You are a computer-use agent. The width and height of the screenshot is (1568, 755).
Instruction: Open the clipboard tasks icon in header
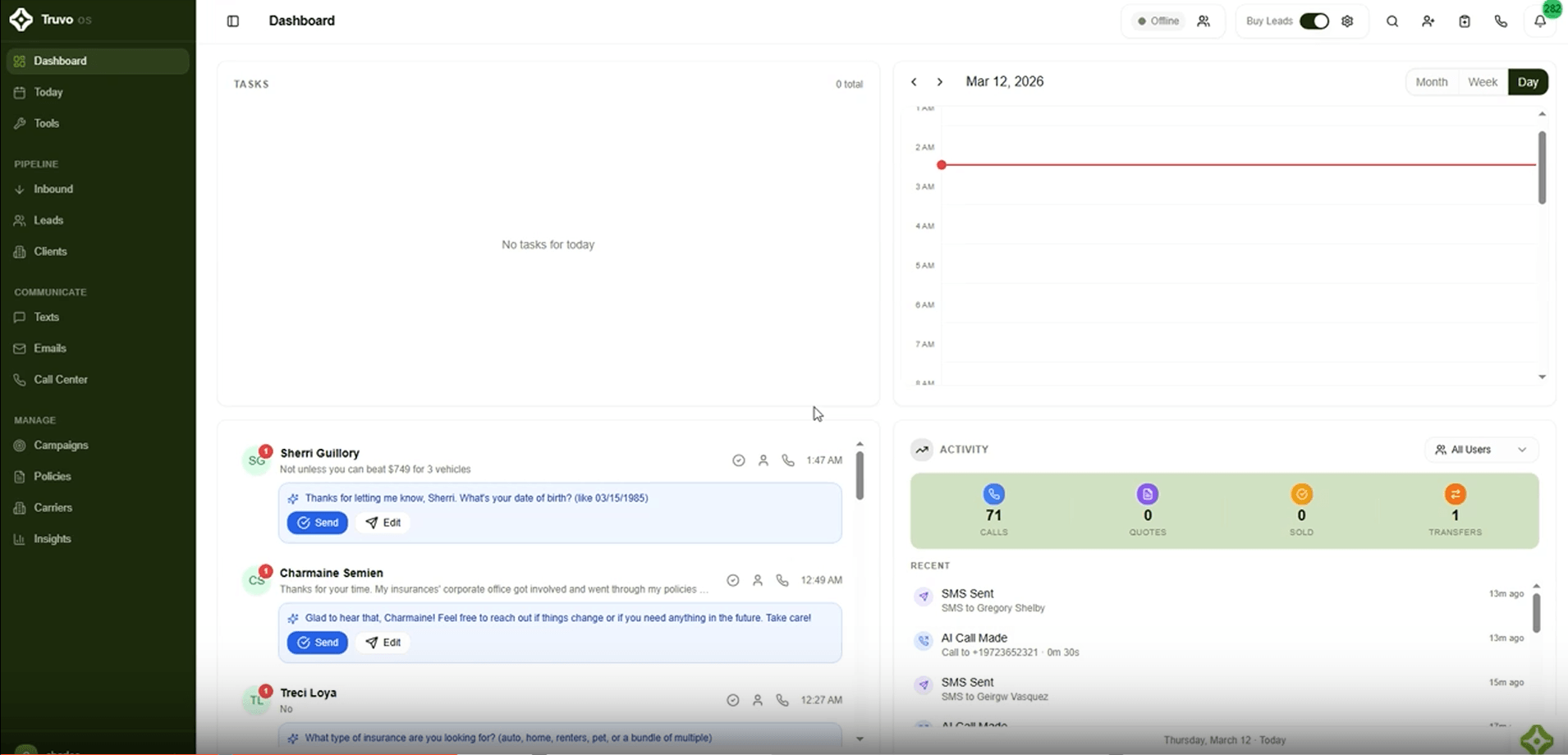(x=1465, y=21)
